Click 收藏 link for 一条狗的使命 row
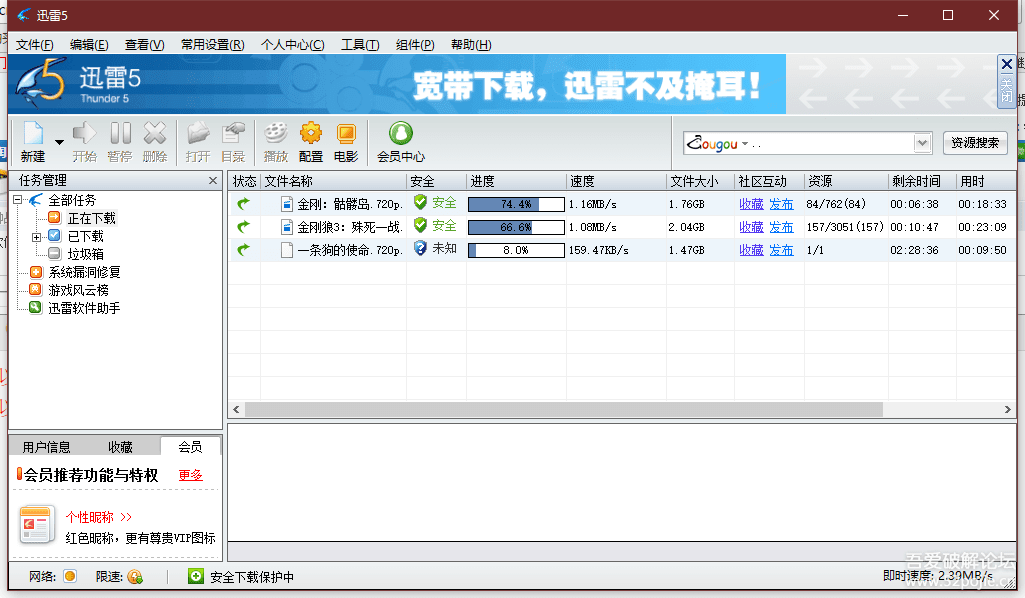 click(751, 250)
